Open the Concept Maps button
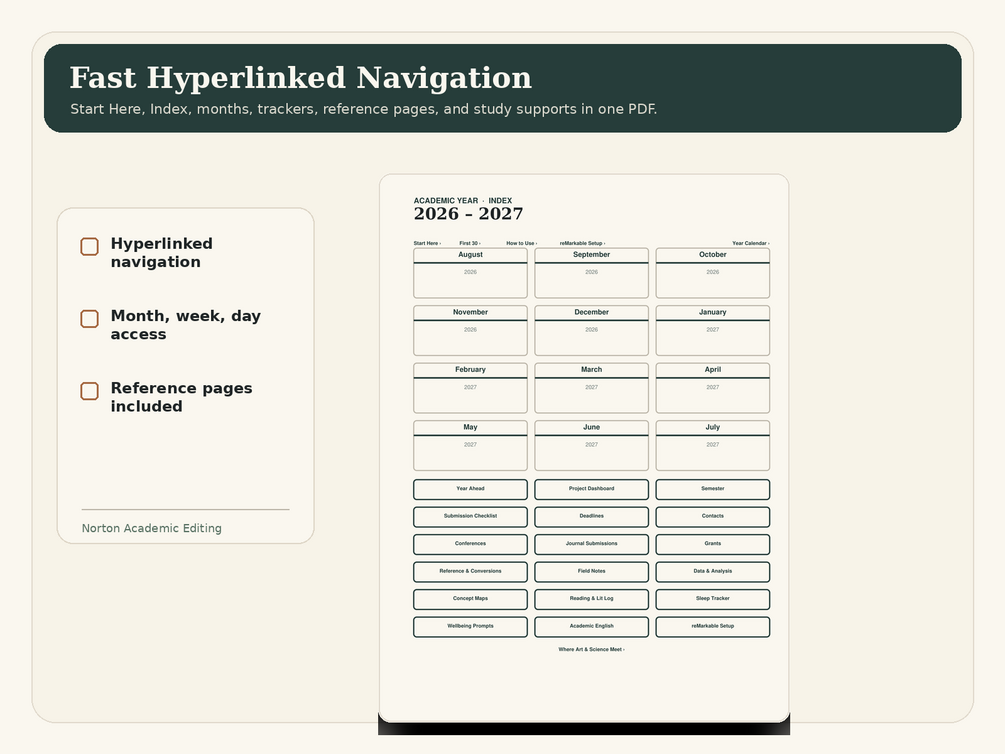The image size is (1005, 754). (x=470, y=599)
